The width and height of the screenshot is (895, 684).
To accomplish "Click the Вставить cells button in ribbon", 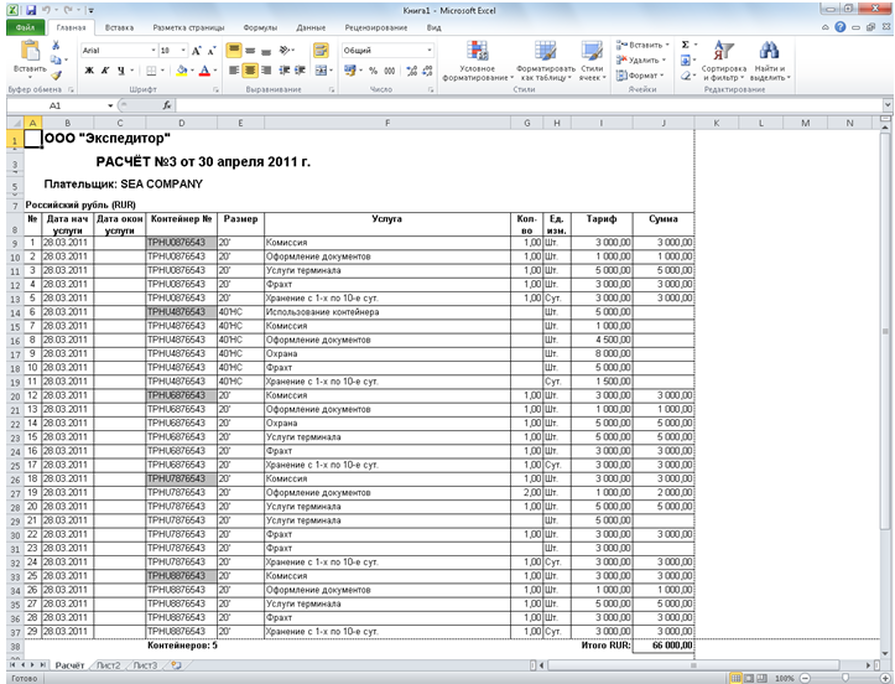I will coord(642,45).
